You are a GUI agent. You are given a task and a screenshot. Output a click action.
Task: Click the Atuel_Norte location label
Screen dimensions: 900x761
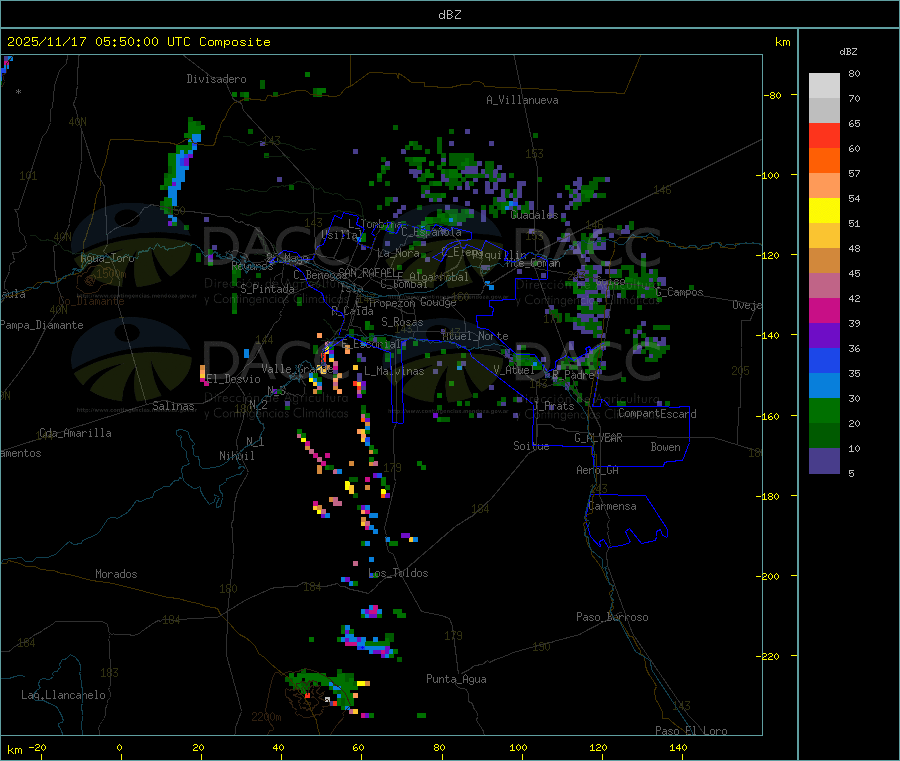click(475, 336)
